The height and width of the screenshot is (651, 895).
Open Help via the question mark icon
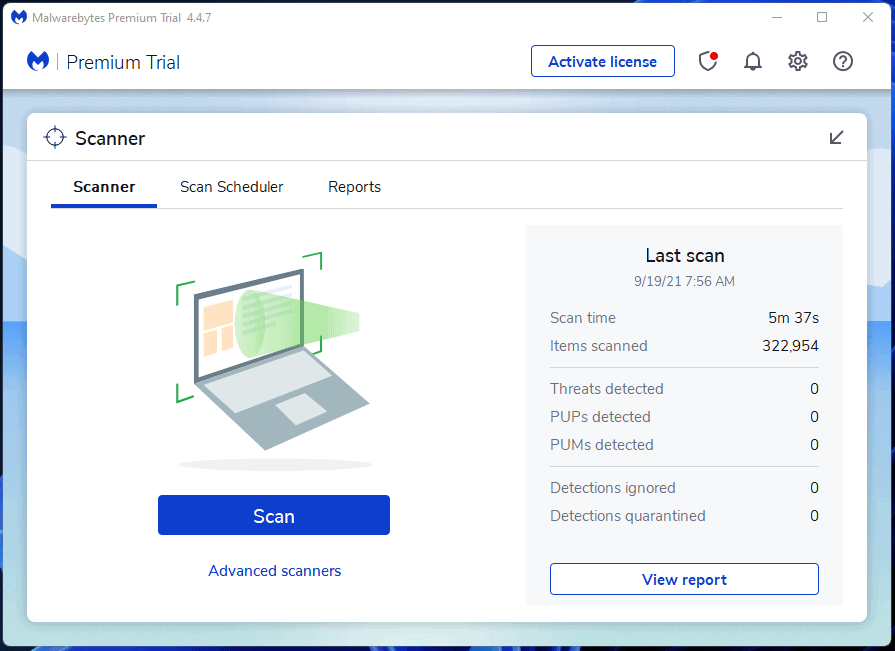click(842, 62)
